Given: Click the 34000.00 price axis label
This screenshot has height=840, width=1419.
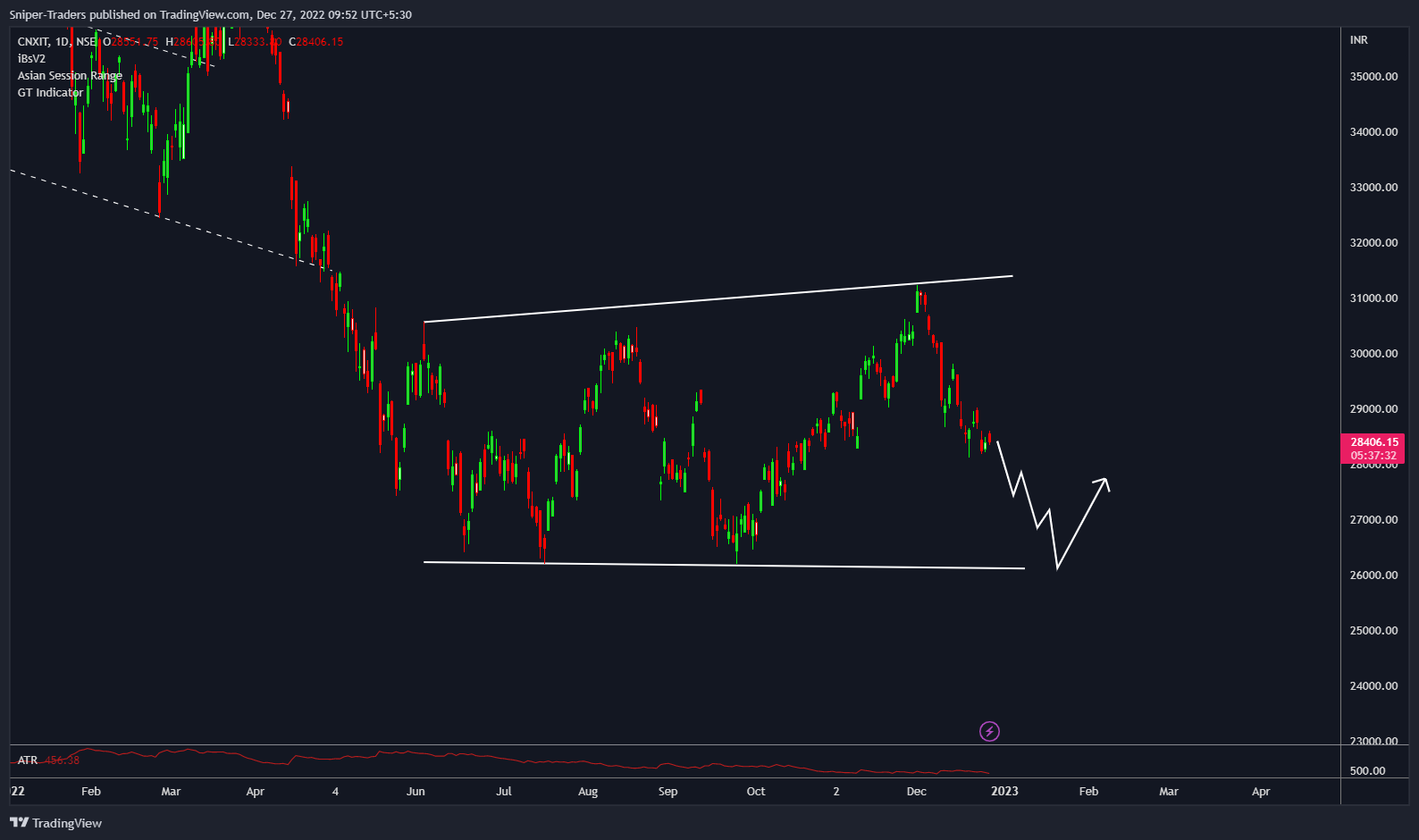Looking at the screenshot, I should (1373, 132).
